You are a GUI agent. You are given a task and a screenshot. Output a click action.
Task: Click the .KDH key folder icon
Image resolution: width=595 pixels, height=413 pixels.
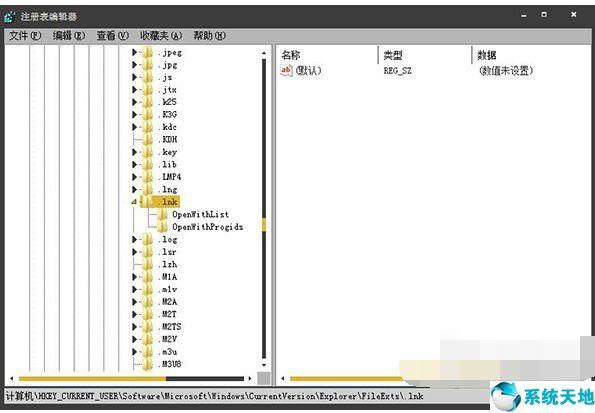coord(148,139)
